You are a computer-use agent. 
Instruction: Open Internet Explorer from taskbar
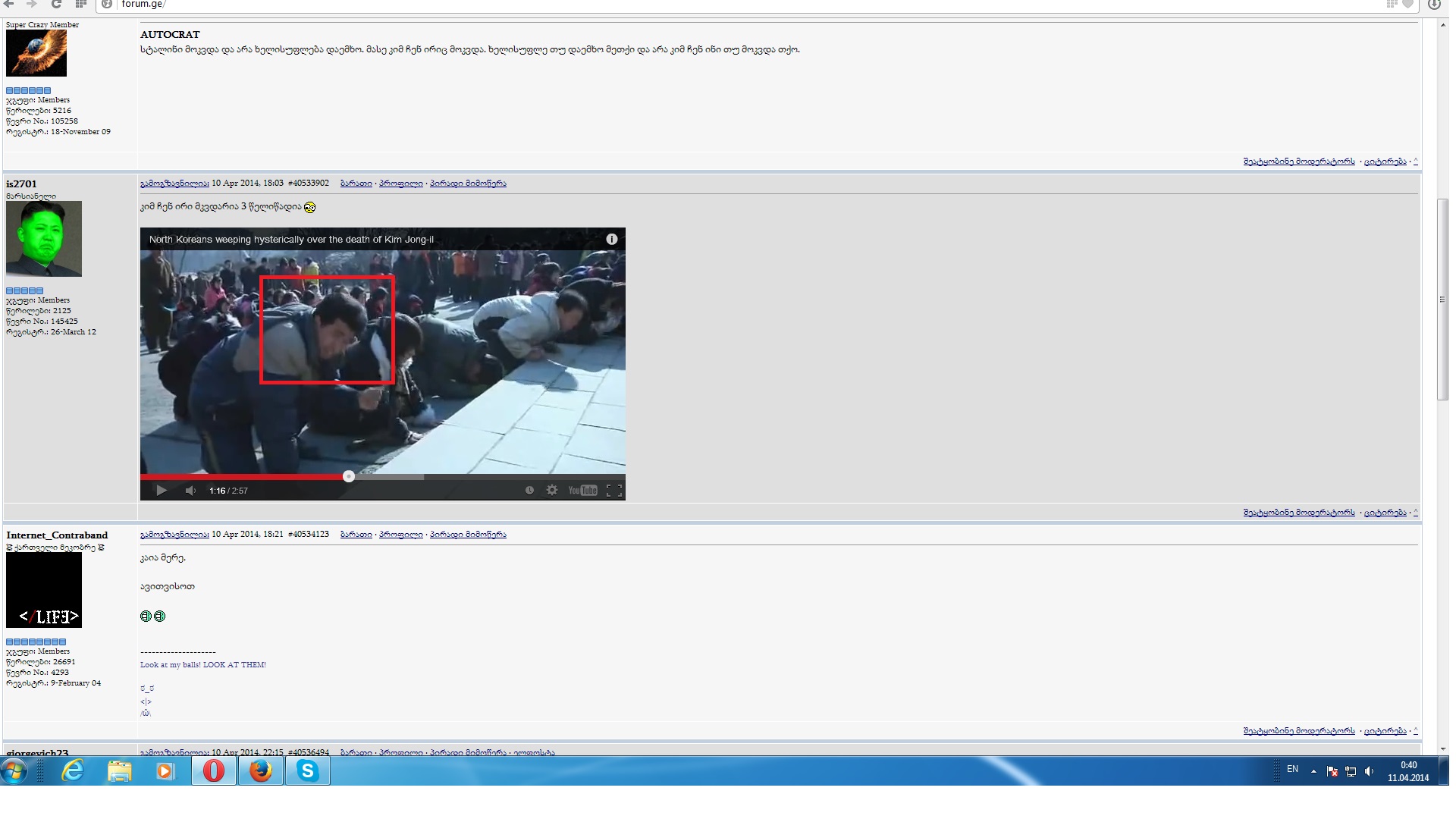(x=72, y=771)
